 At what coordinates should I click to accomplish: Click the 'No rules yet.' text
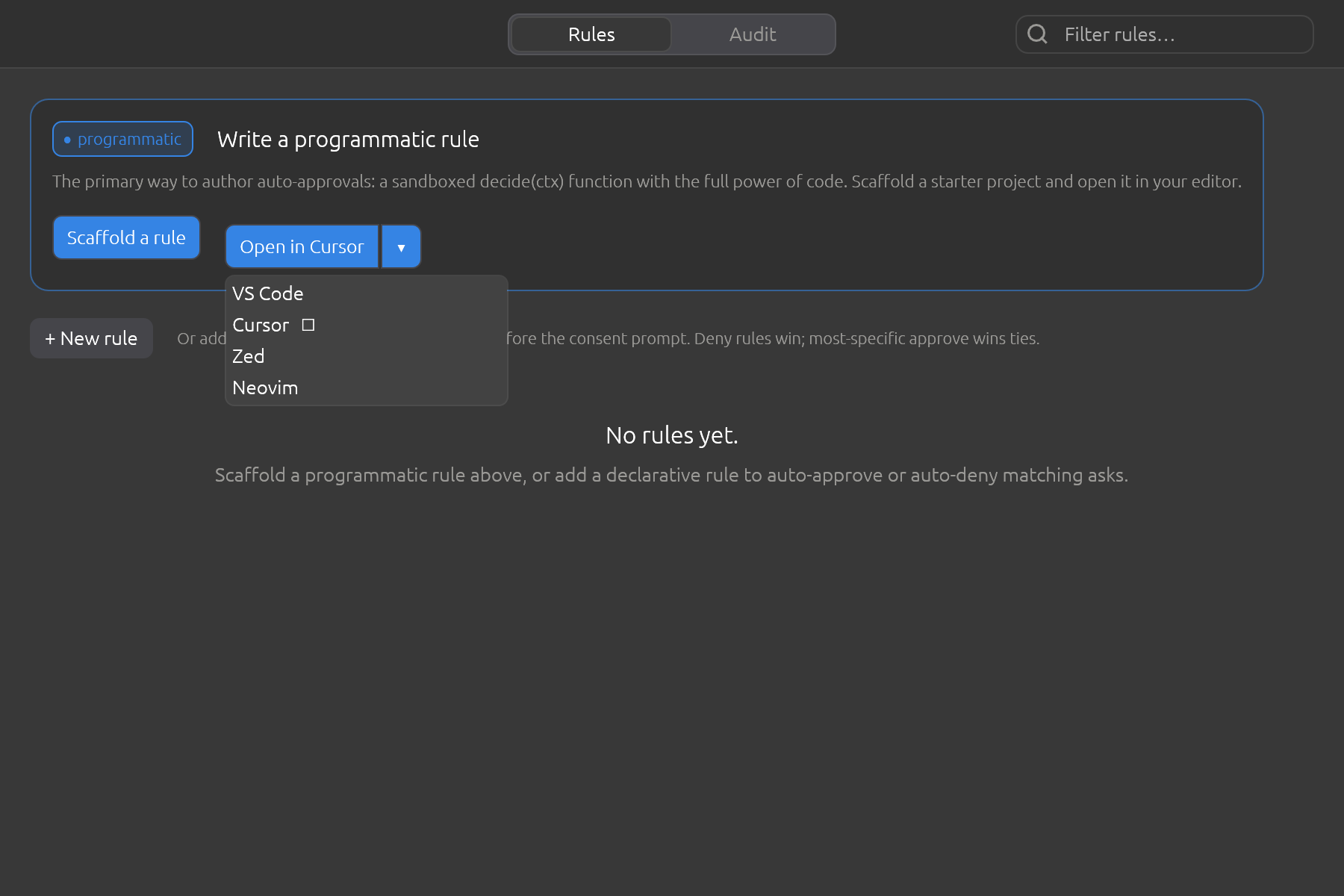pos(672,435)
